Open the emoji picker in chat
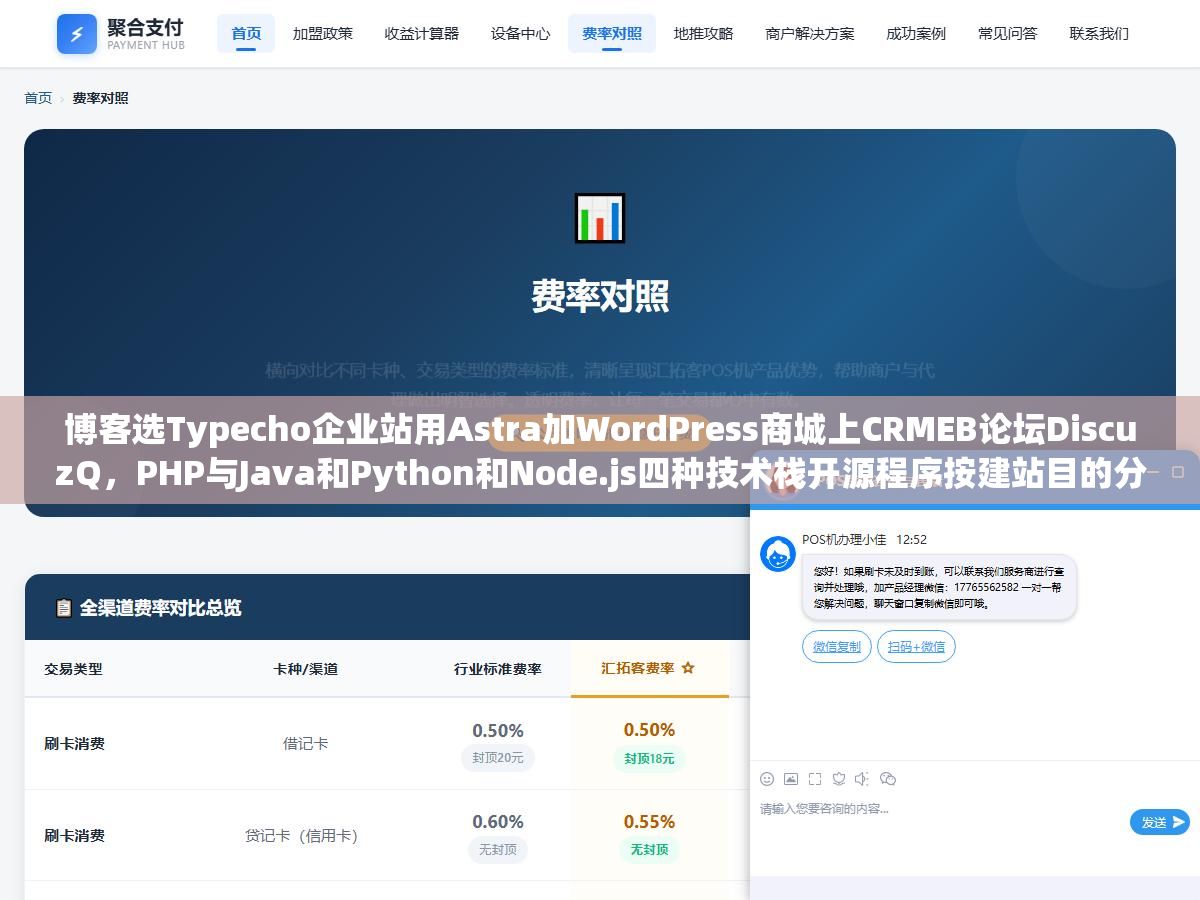This screenshot has width=1200, height=900. [x=767, y=779]
